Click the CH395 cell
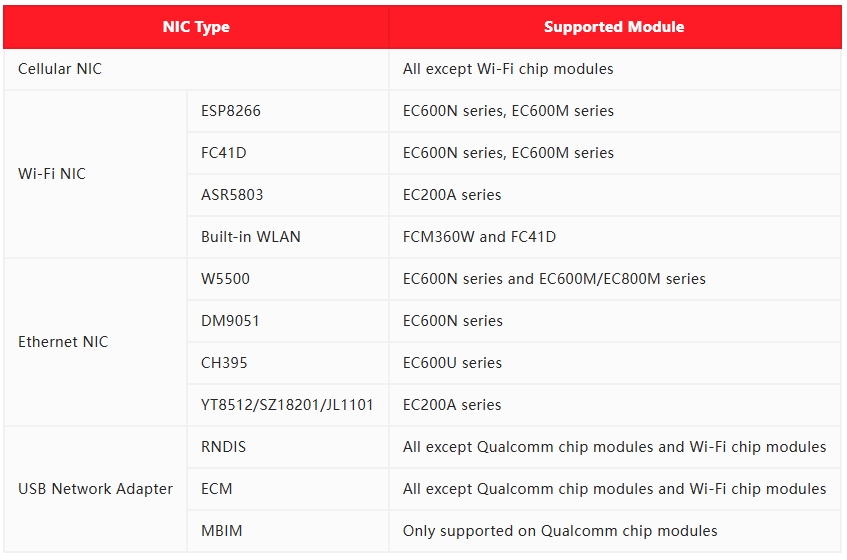Viewport: 847px width, 560px height. click(x=224, y=363)
